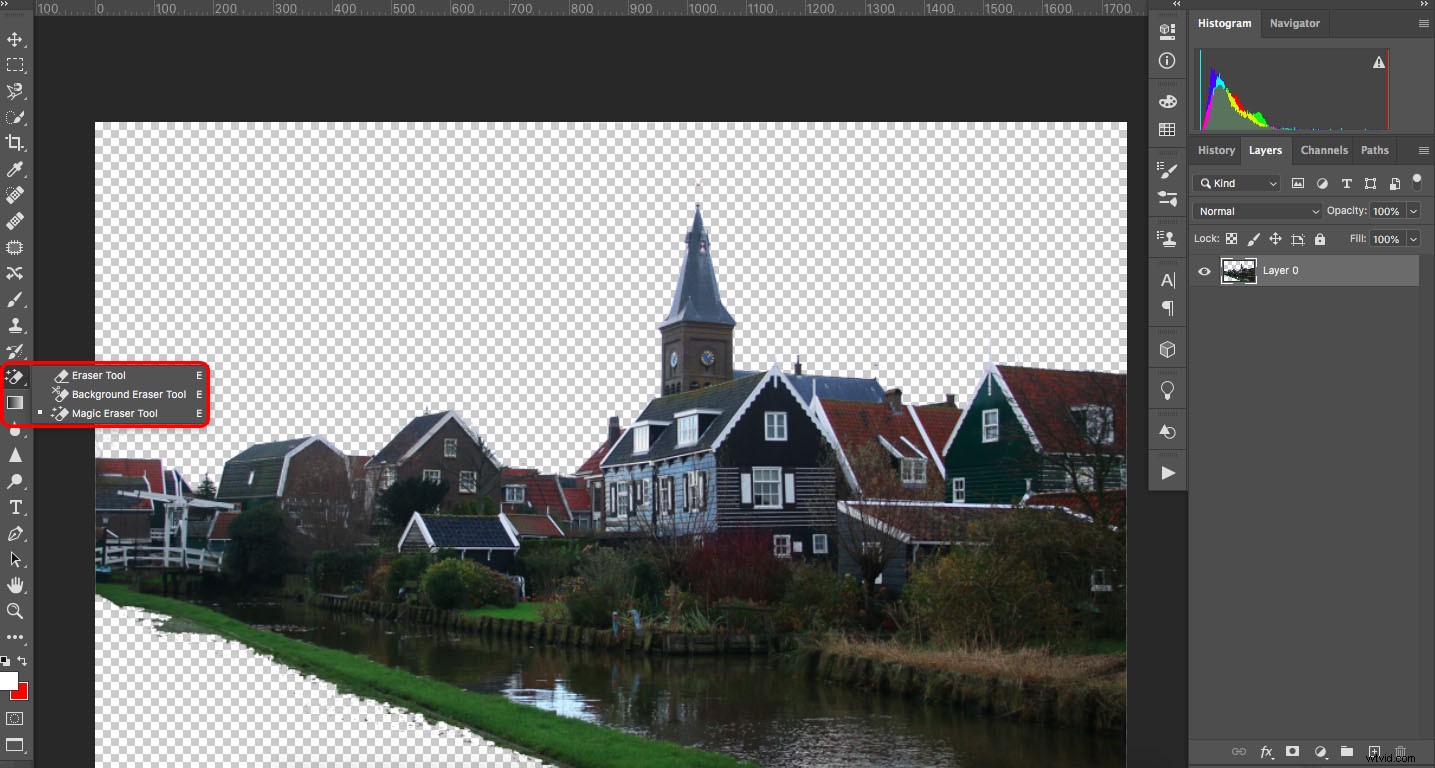Lock all properties of Layer 0
This screenshot has height=768, width=1435.
(x=1319, y=238)
